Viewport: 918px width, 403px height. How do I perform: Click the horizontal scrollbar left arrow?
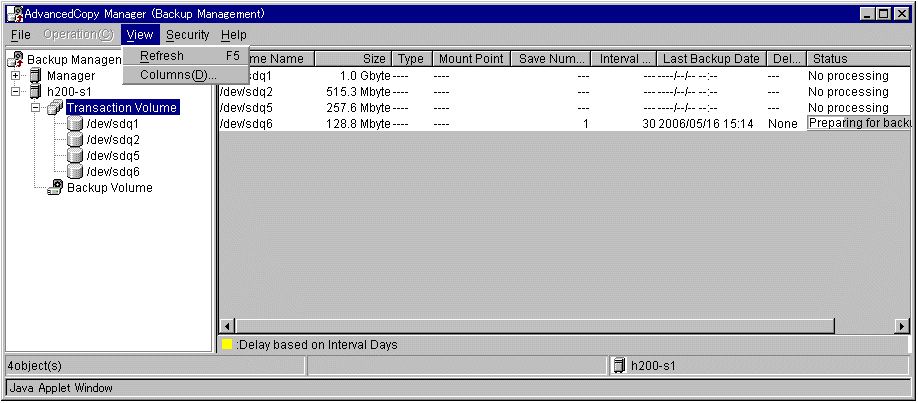click(x=228, y=326)
